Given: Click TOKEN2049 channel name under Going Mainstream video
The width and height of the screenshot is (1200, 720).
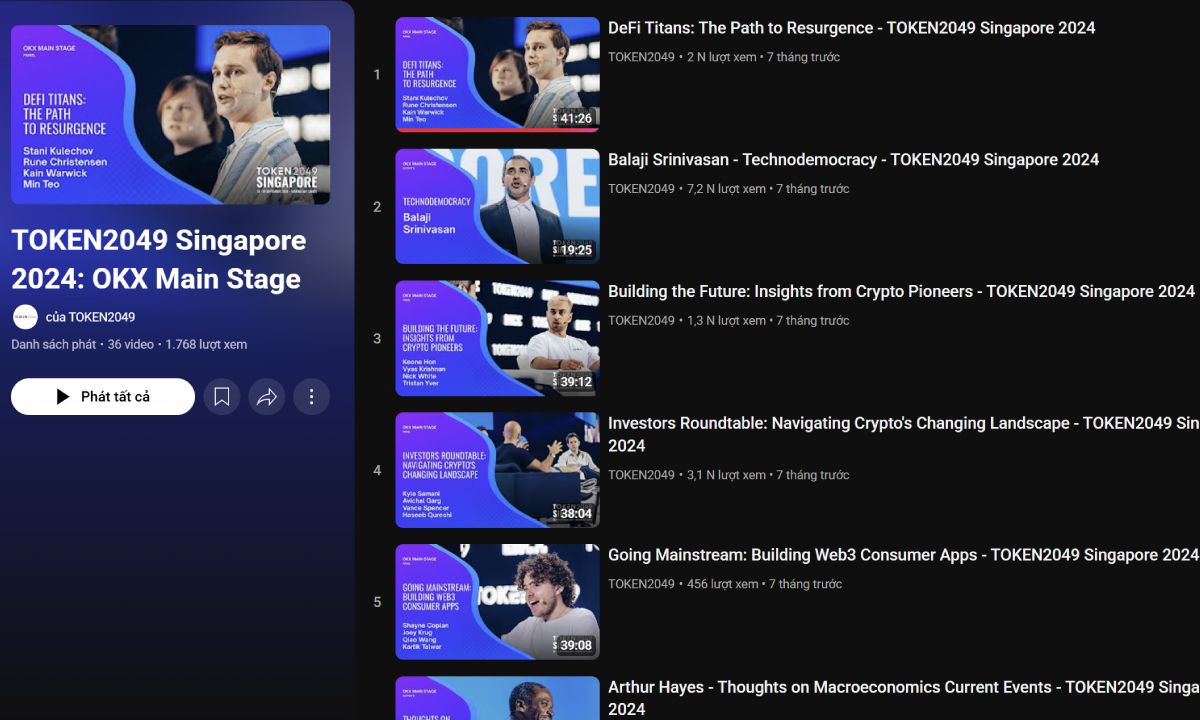Looking at the screenshot, I should coord(641,584).
